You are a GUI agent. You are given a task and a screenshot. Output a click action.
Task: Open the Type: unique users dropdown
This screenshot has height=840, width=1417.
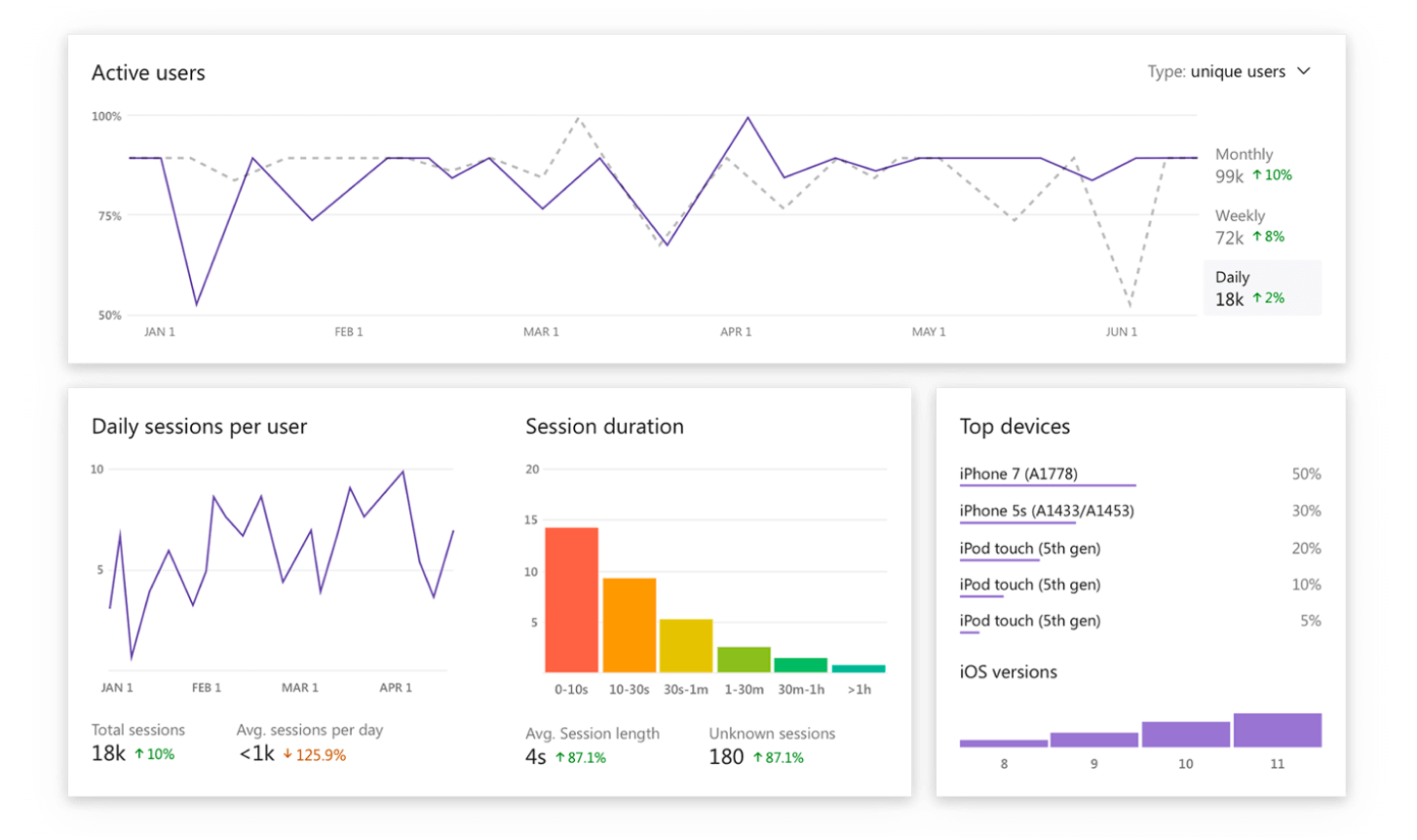pos(1228,72)
